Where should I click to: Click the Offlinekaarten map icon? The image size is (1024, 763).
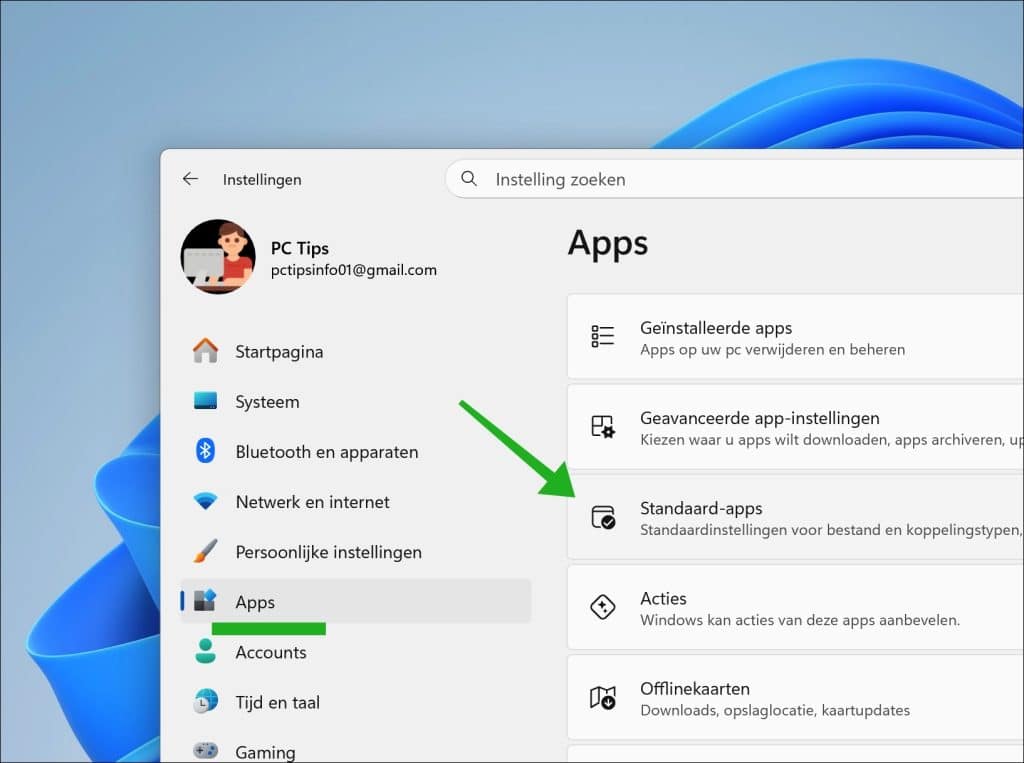click(602, 697)
